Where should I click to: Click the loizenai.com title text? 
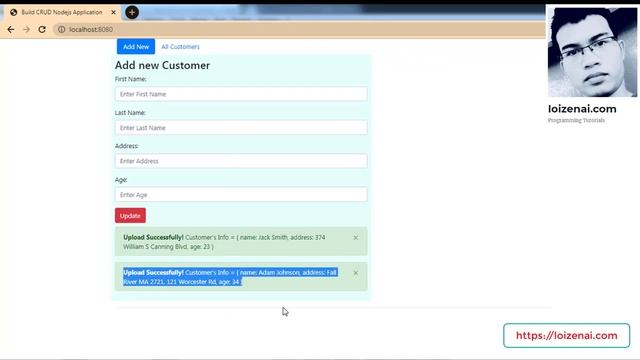pyautogui.click(x=582, y=109)
